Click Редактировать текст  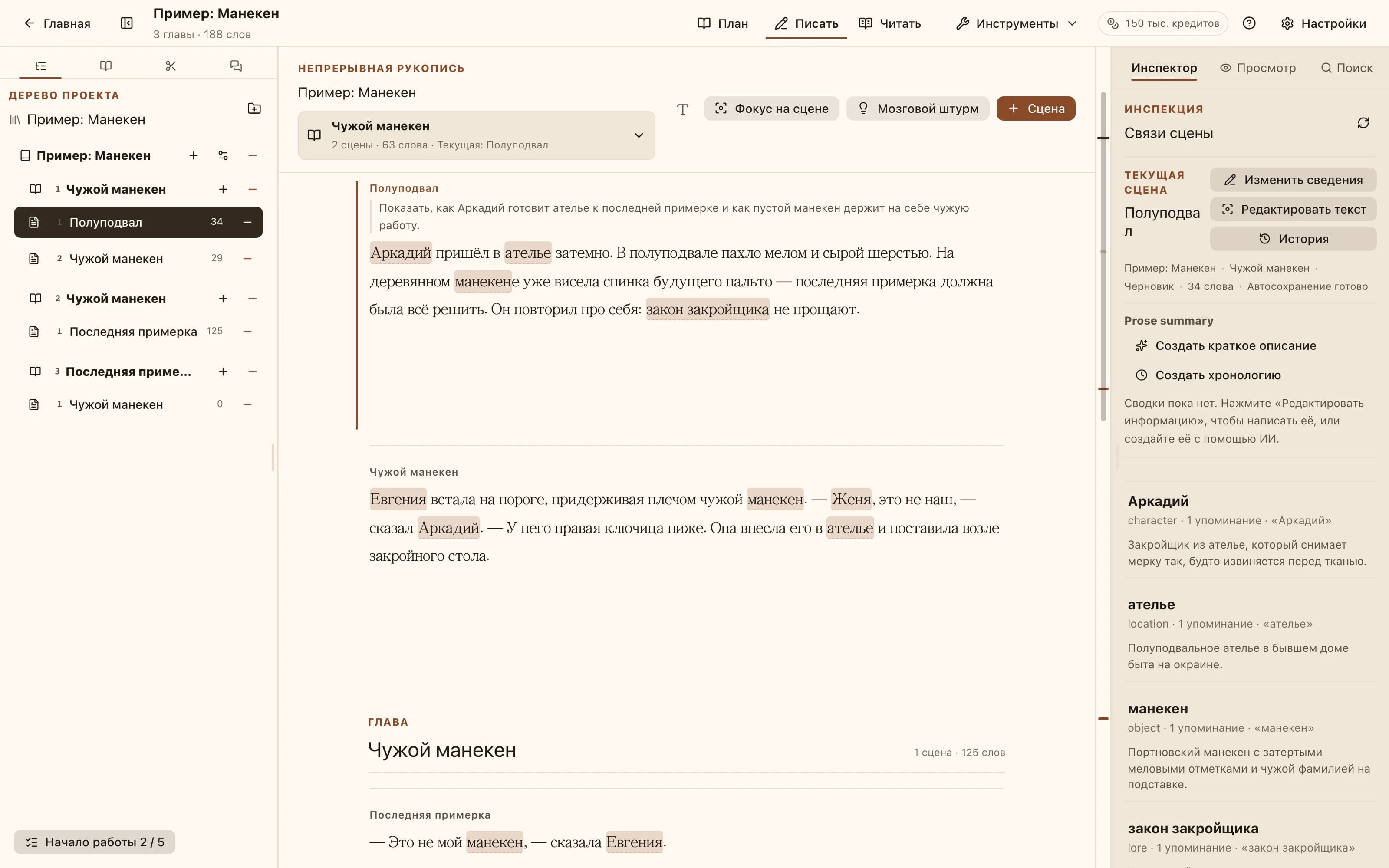(1293, 210)
